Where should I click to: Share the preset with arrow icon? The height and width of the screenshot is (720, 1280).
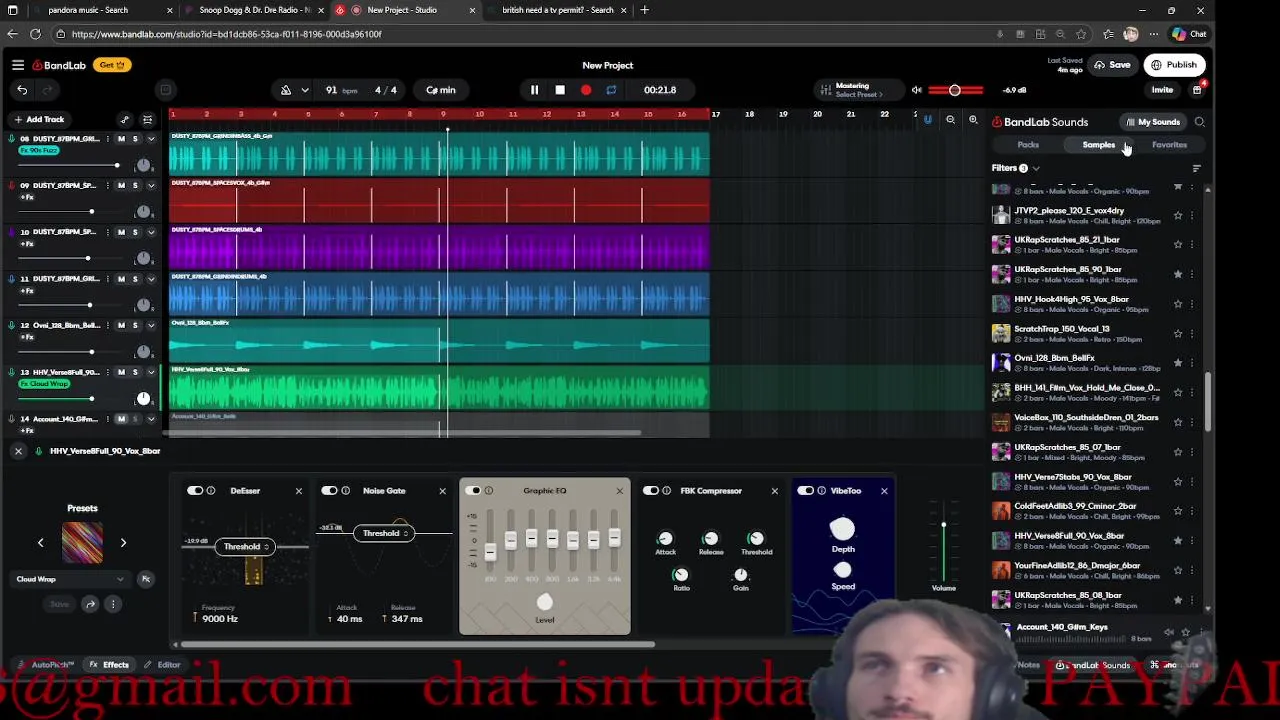coord(90,604)
